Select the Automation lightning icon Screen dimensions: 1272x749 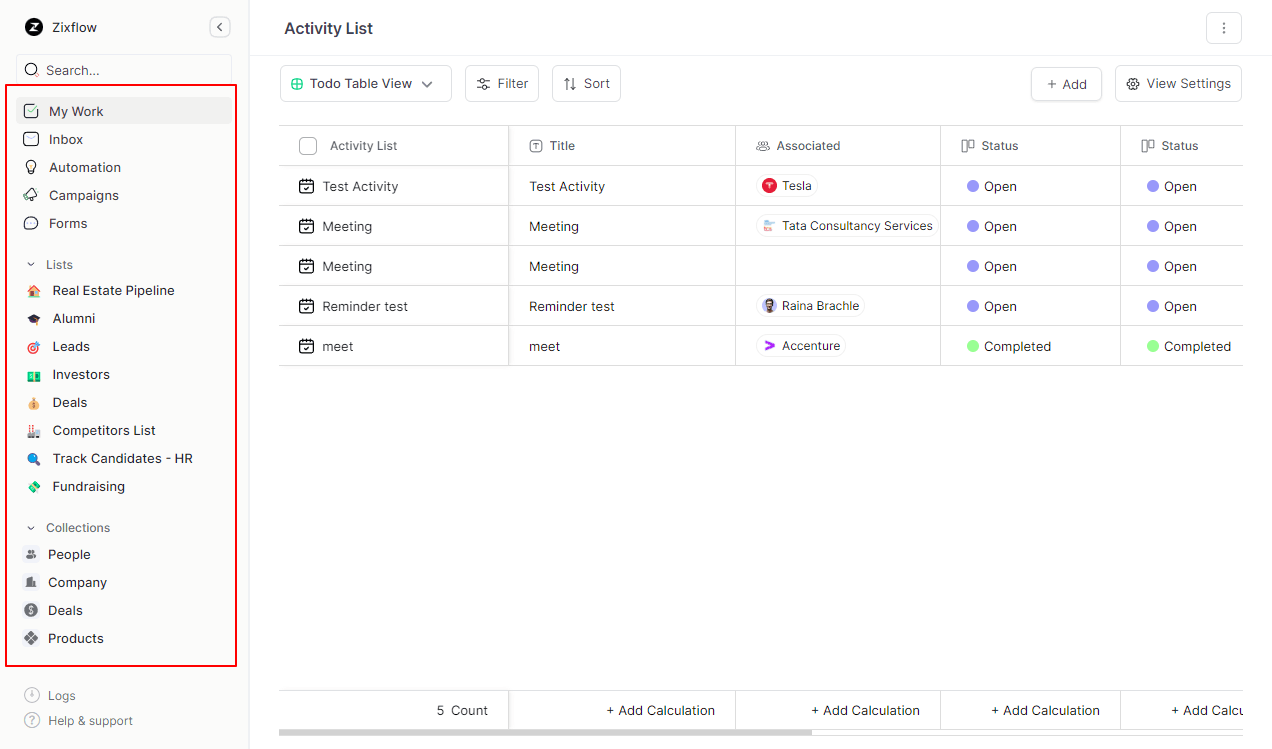tap(32, 167)
